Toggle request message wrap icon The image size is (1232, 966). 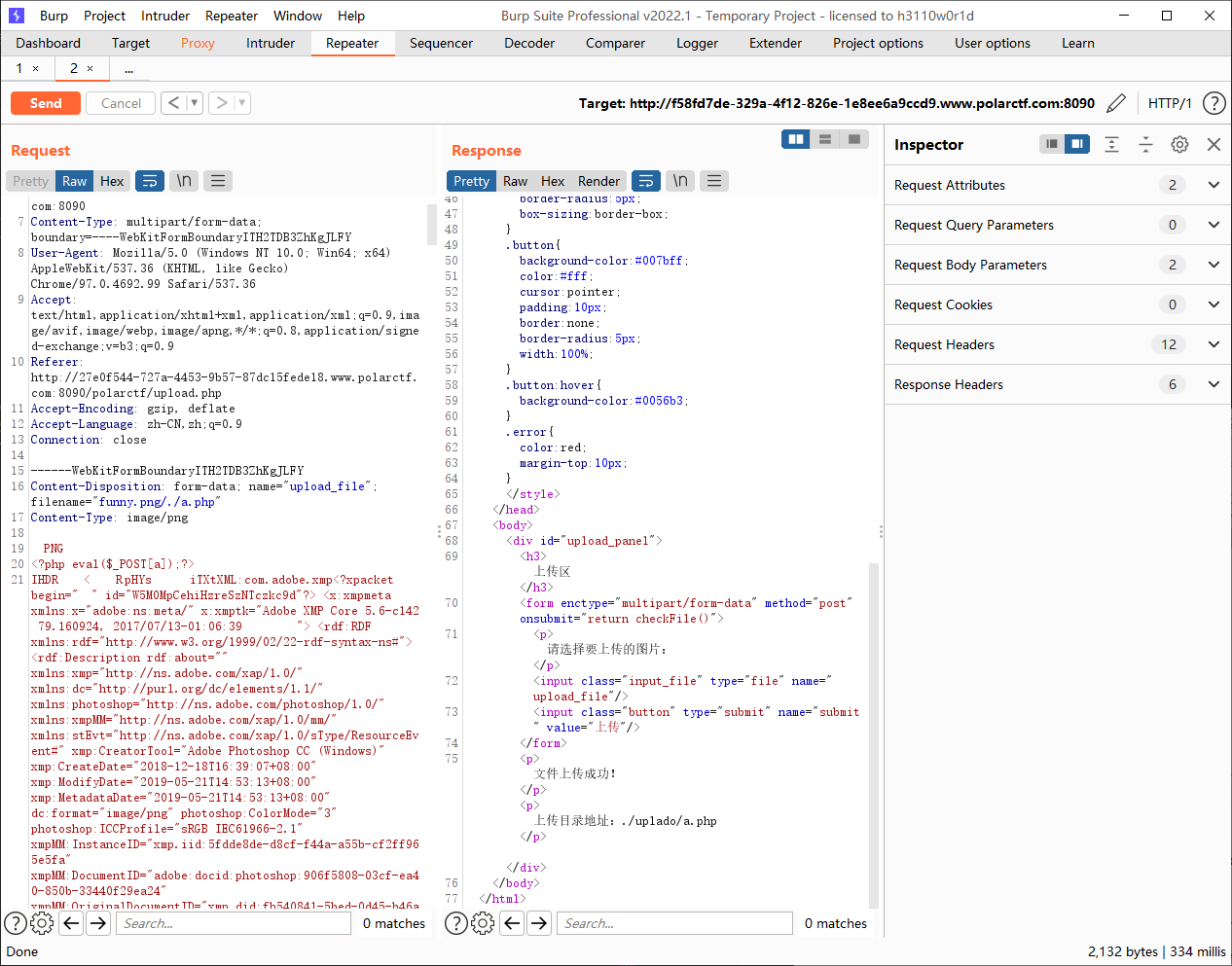click(x=150, y=181)
